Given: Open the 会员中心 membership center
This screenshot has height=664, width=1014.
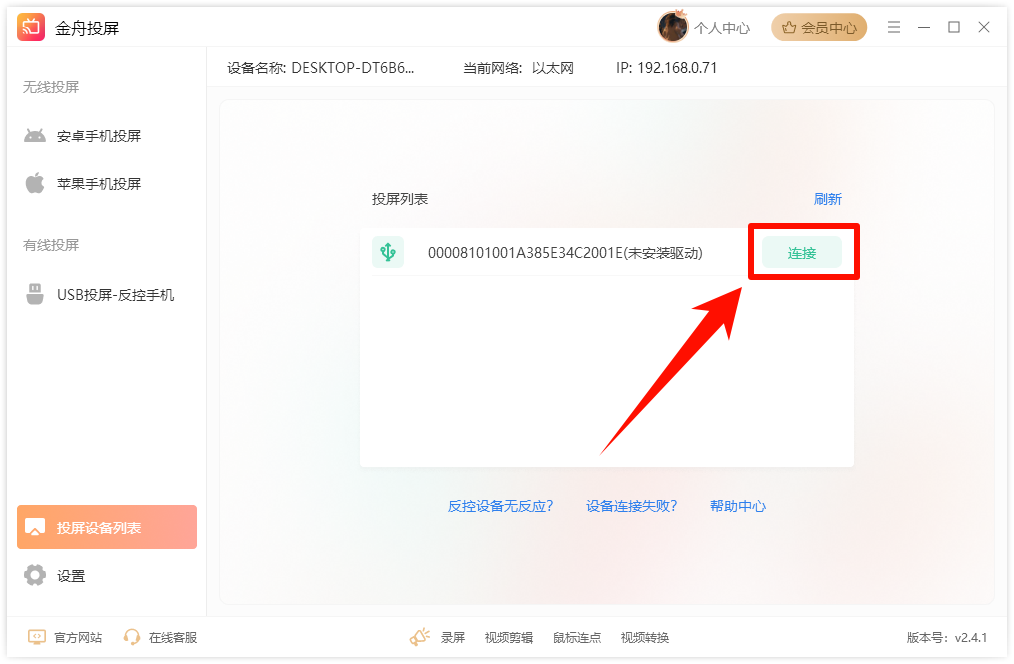Looking at the screenshot, I should tap(819, 28).
